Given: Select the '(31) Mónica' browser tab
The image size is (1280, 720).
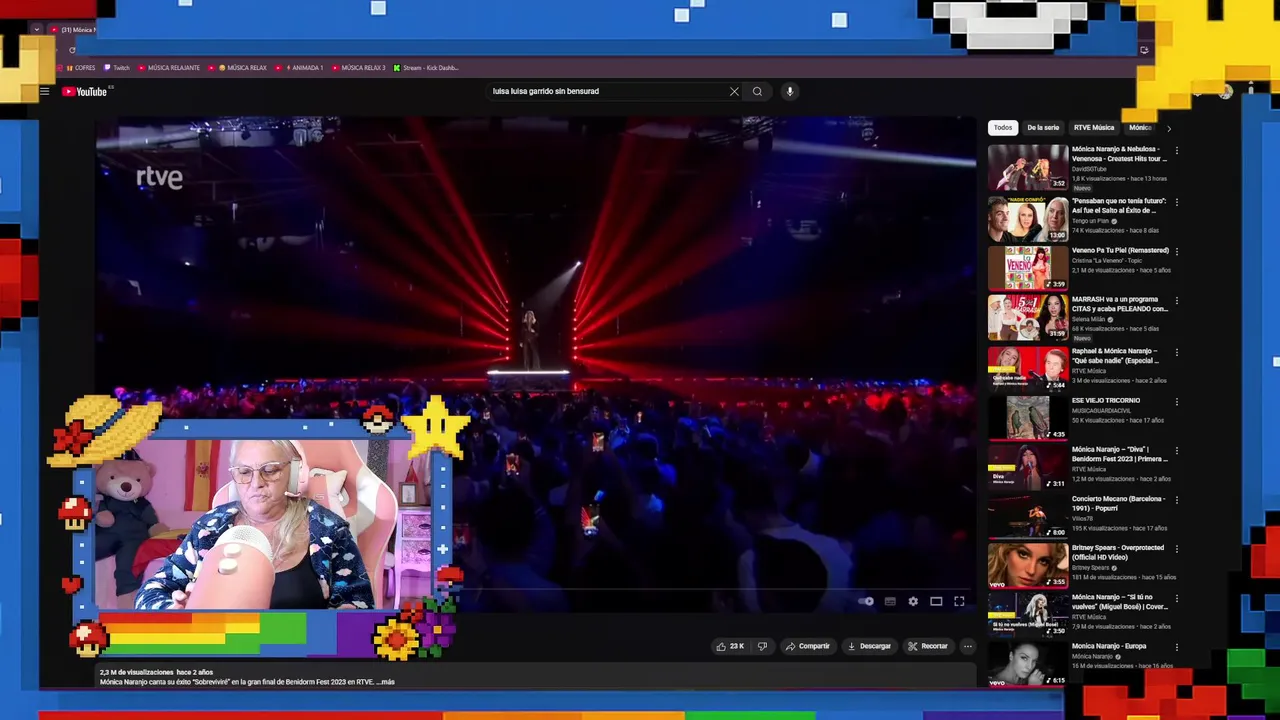Looking at the screenshot, I should point(73,30).
